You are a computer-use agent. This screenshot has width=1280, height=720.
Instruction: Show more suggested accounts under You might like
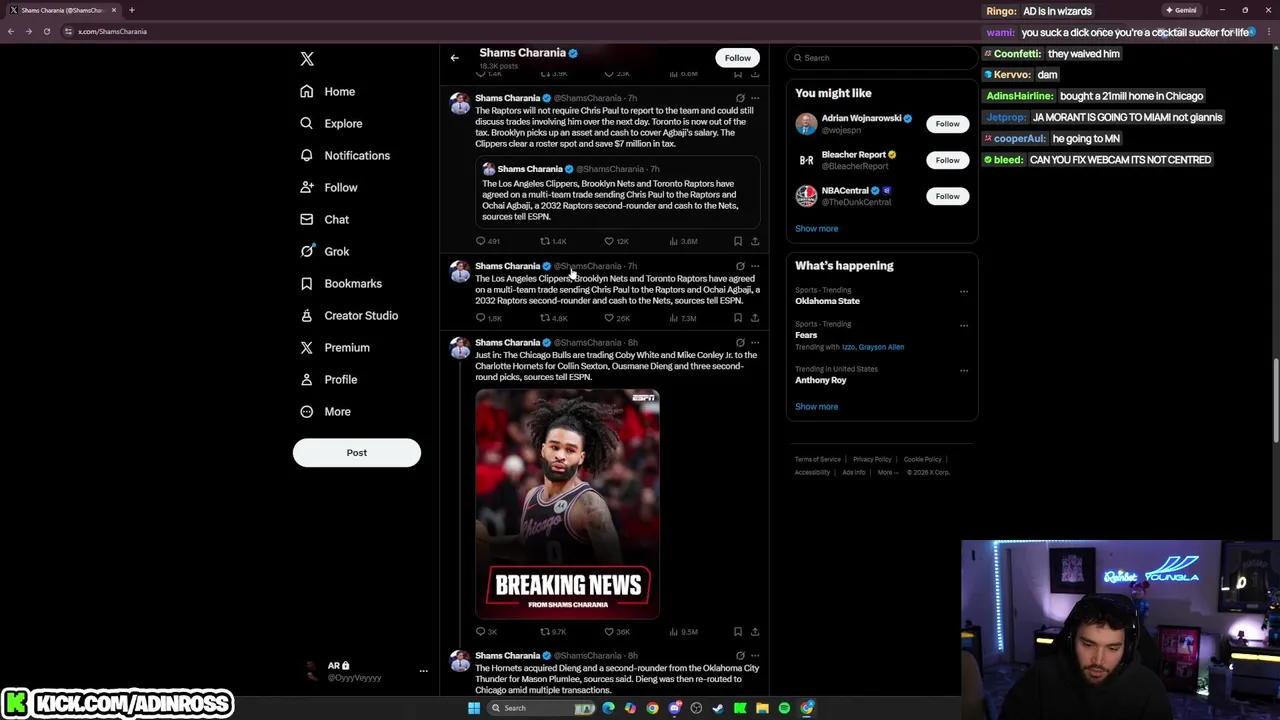tap(816, 228)
